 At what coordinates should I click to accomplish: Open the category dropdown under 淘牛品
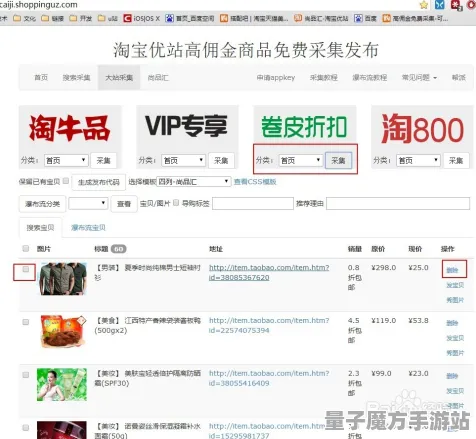(x=66, y=161)
